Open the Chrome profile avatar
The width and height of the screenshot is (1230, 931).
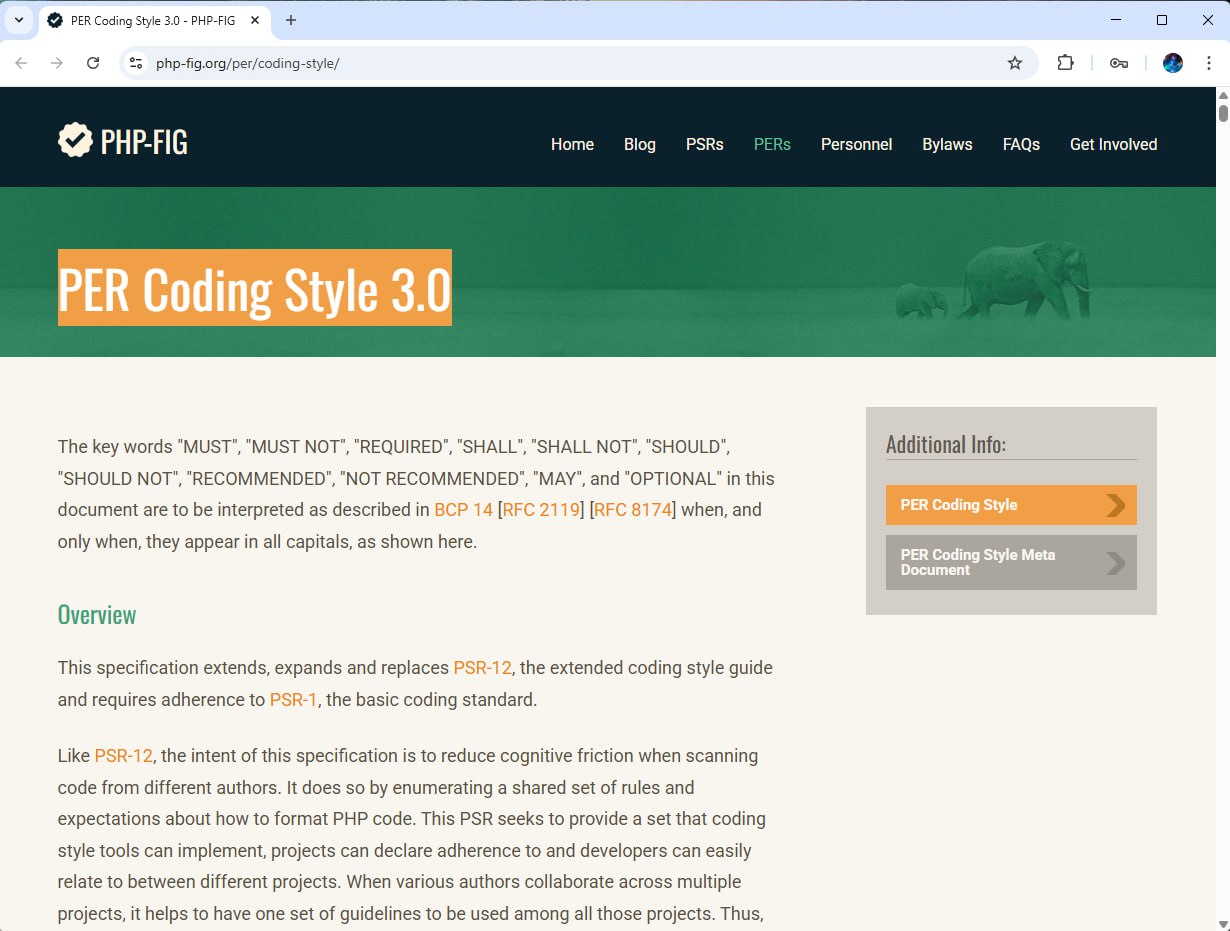1173,63
